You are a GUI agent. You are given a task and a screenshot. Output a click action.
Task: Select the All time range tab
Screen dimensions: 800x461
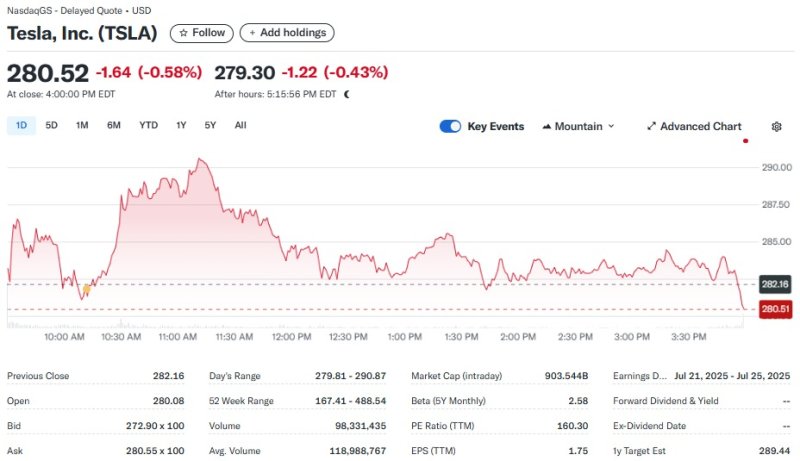pyautogui.click(x=240, y=125)
